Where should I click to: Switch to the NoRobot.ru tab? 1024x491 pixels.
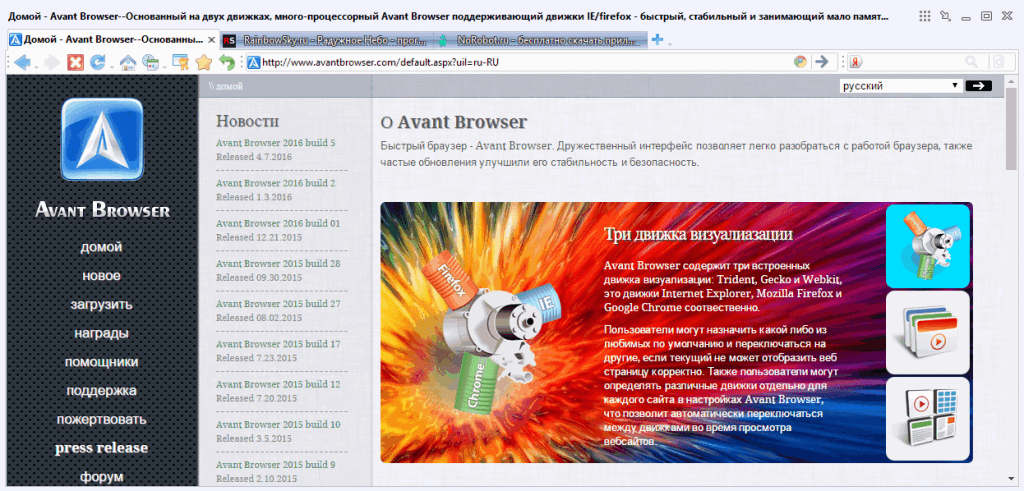pos(541,41)
